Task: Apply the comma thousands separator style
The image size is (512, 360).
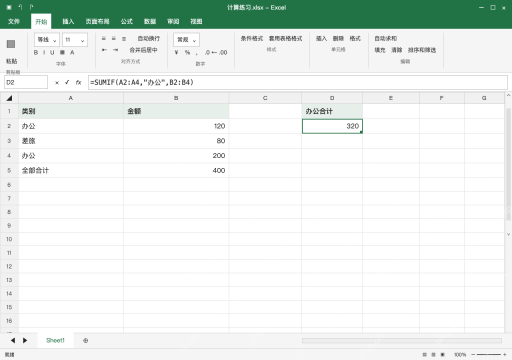Action: [x=197, y=53]
